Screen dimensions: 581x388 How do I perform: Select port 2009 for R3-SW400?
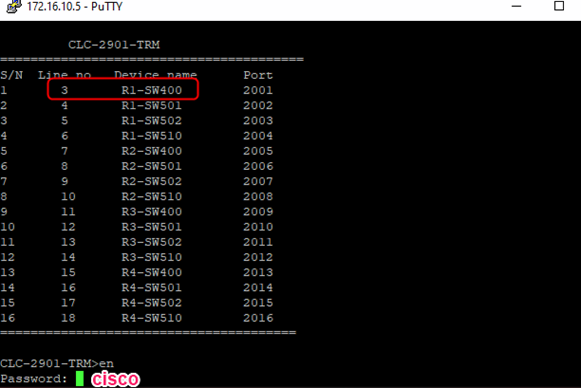coord(258,212)
